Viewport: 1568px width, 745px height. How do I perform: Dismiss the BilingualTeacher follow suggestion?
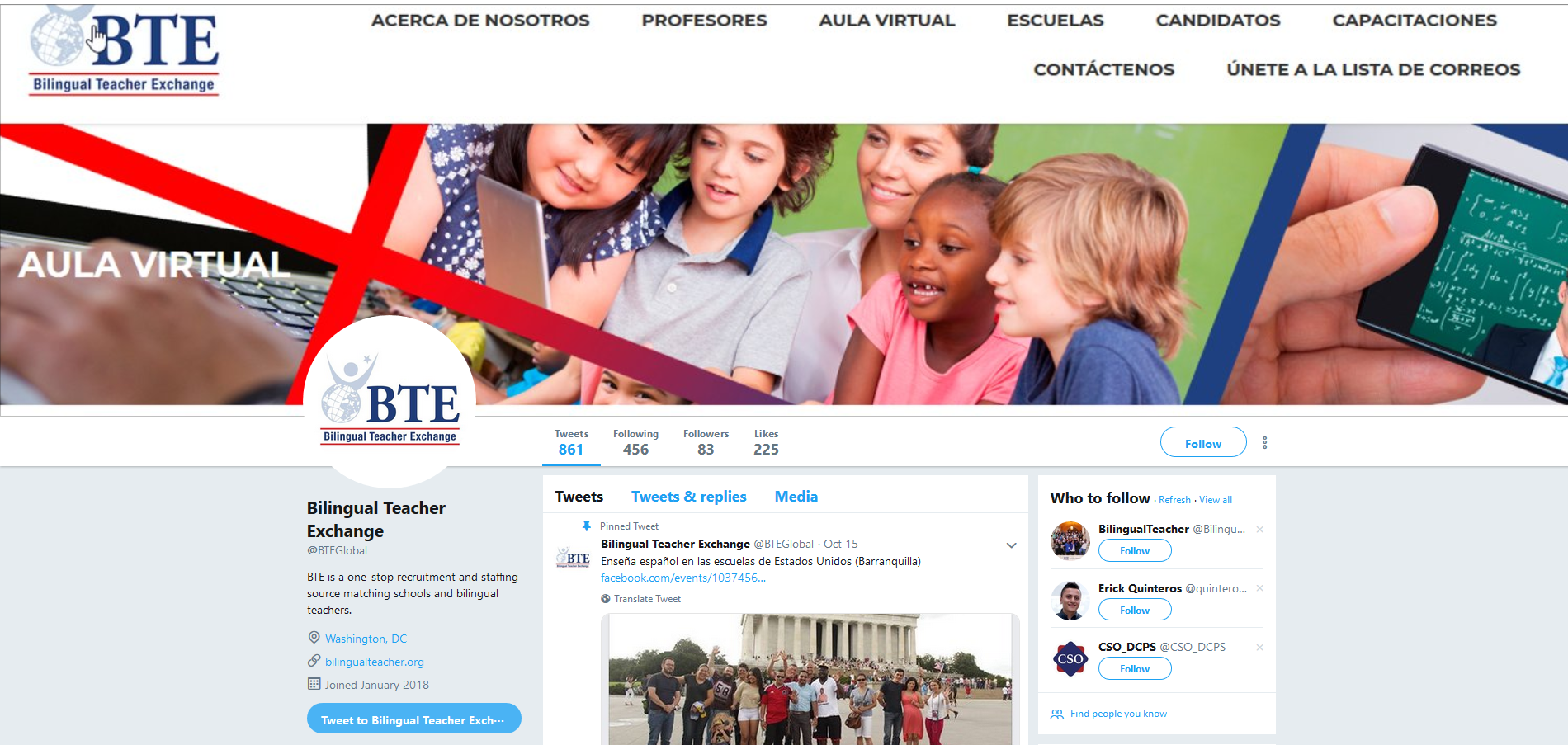1259,530
